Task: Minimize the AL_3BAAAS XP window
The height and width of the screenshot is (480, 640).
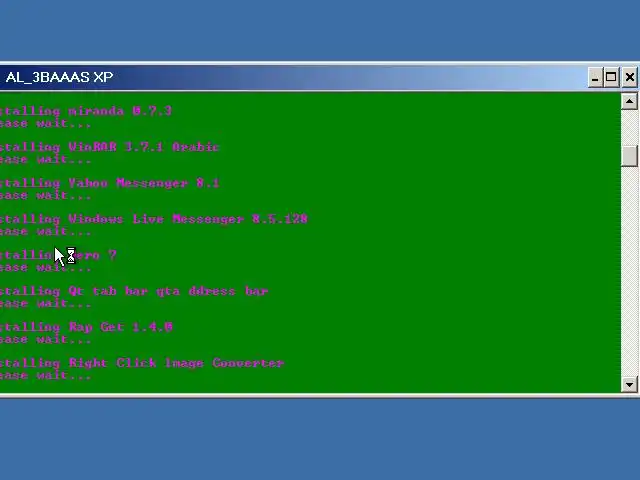Action: point(595,77)
